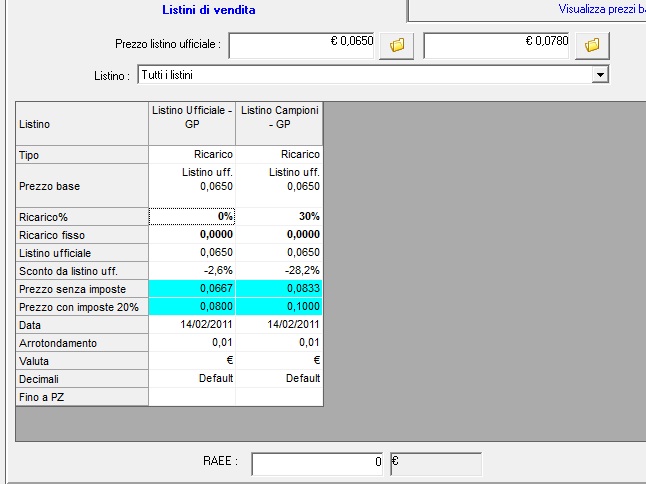Click Valuta € in Listino Ufficiale column
This screenshot has width=646, height=484.
pyautogui.click(x=192, y=361)
